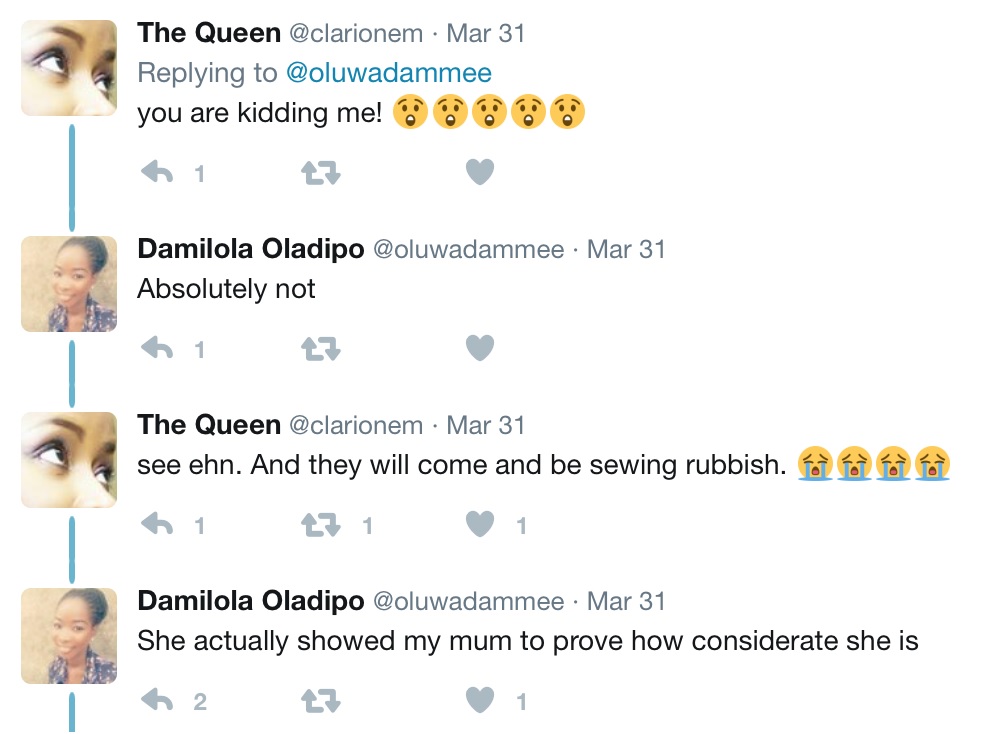Open The Queen's profile name on first tweet

tap(208, 33)
